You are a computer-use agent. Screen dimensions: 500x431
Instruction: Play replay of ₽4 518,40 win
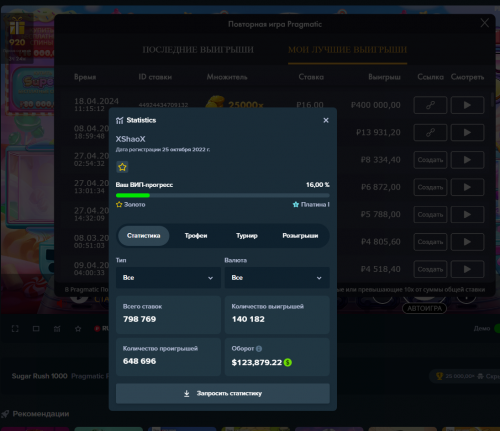467,269
